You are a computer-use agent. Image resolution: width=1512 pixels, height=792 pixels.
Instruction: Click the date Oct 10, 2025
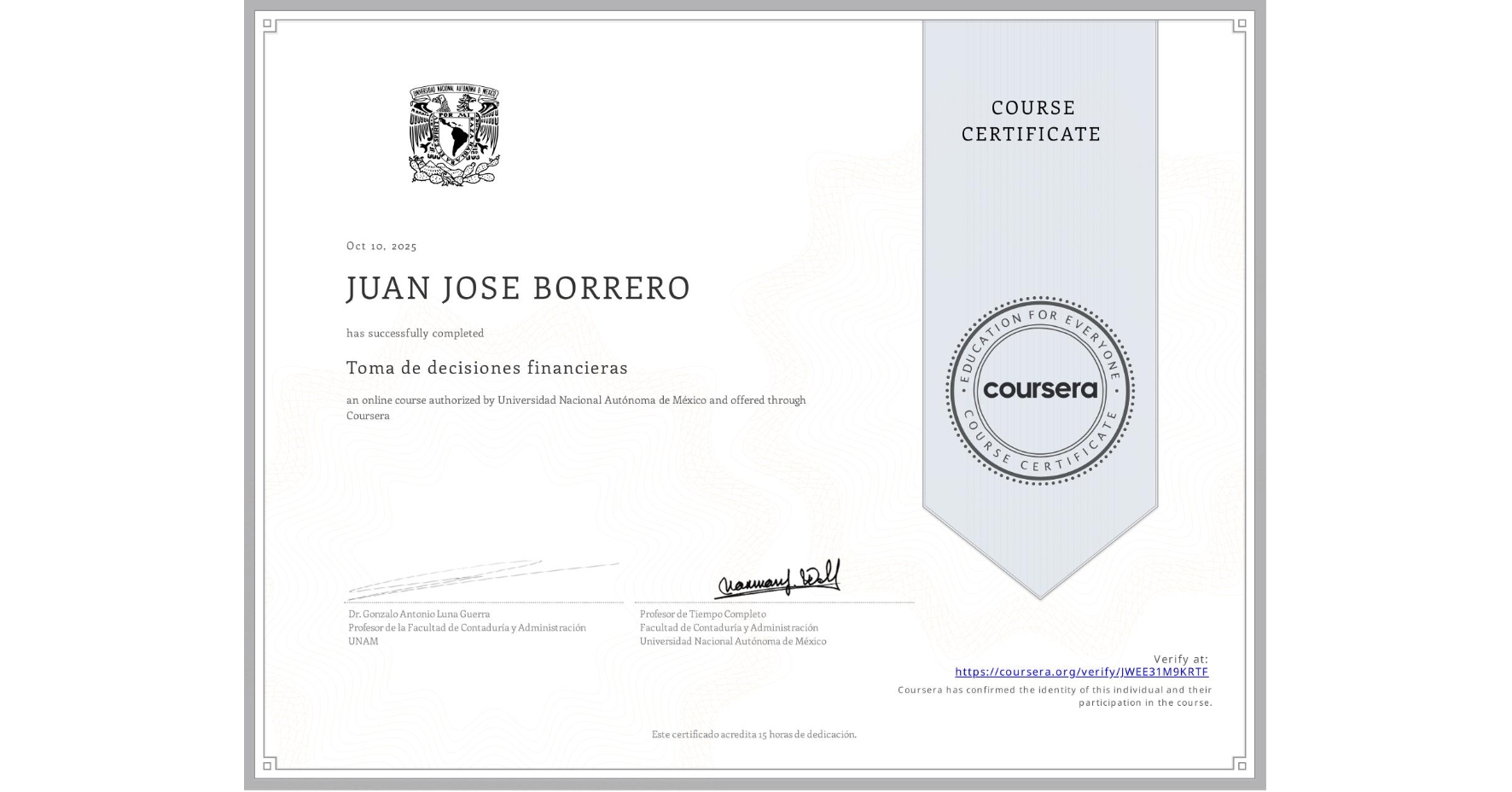(381, 246)
